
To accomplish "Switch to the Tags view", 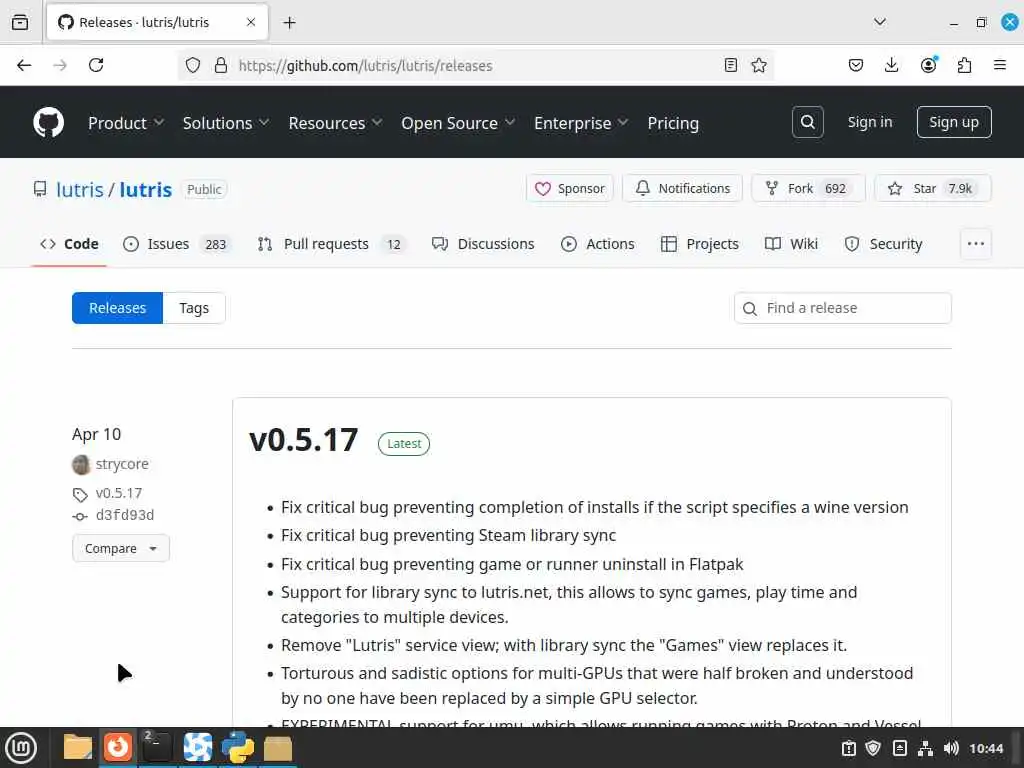I will coord(194,308).
